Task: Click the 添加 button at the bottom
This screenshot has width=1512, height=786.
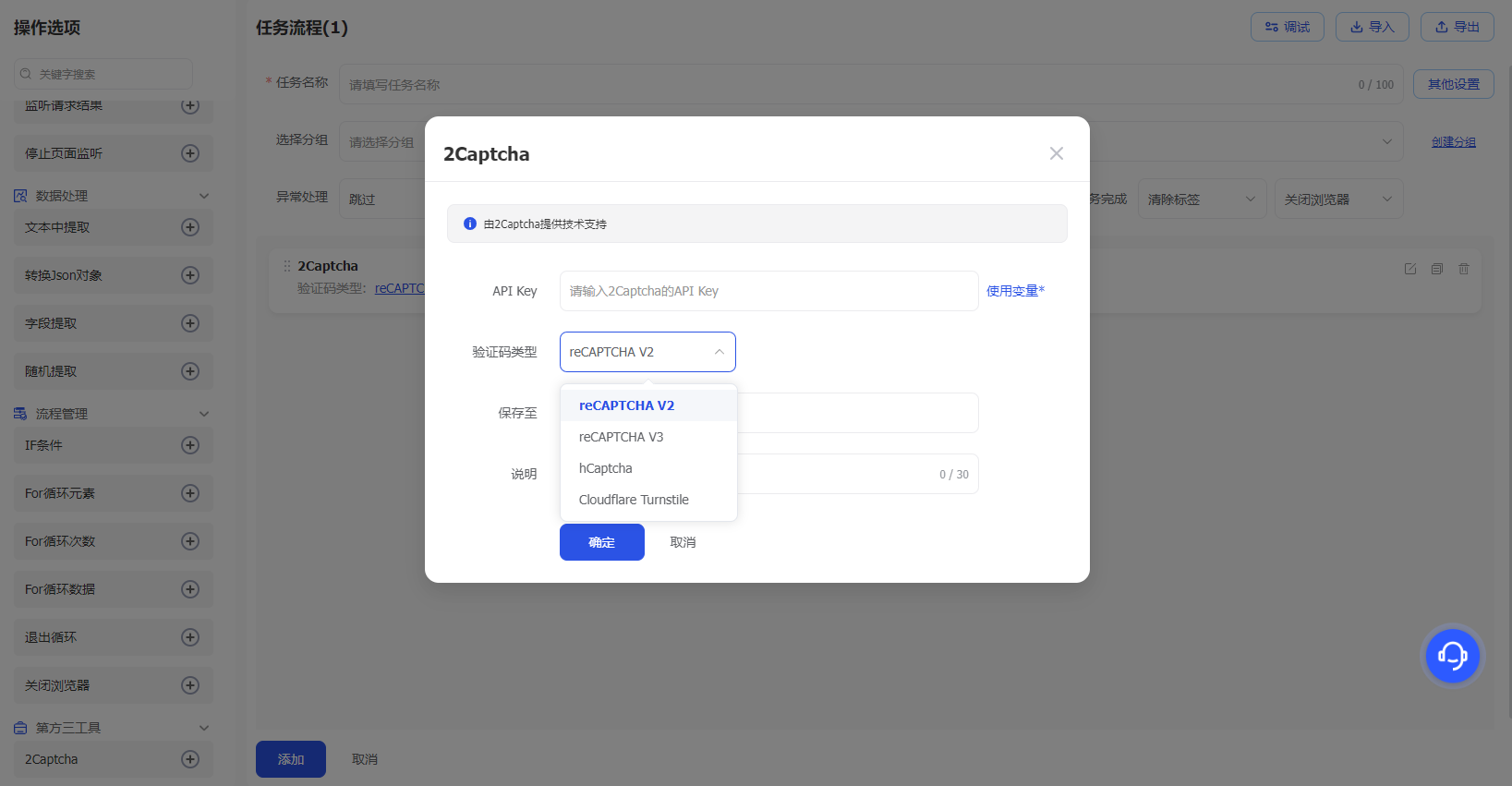Action: click(291, 759)
